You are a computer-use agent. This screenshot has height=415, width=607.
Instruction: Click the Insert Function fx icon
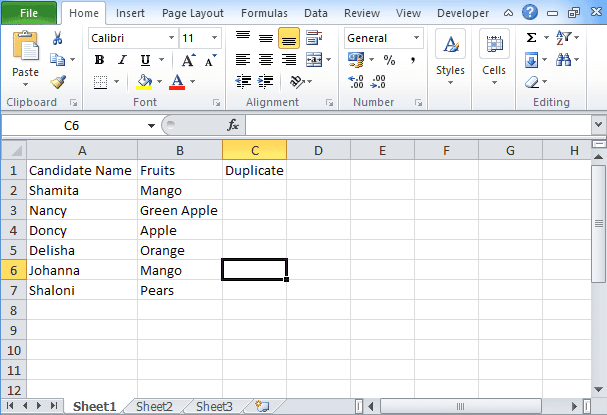[233, 125]
